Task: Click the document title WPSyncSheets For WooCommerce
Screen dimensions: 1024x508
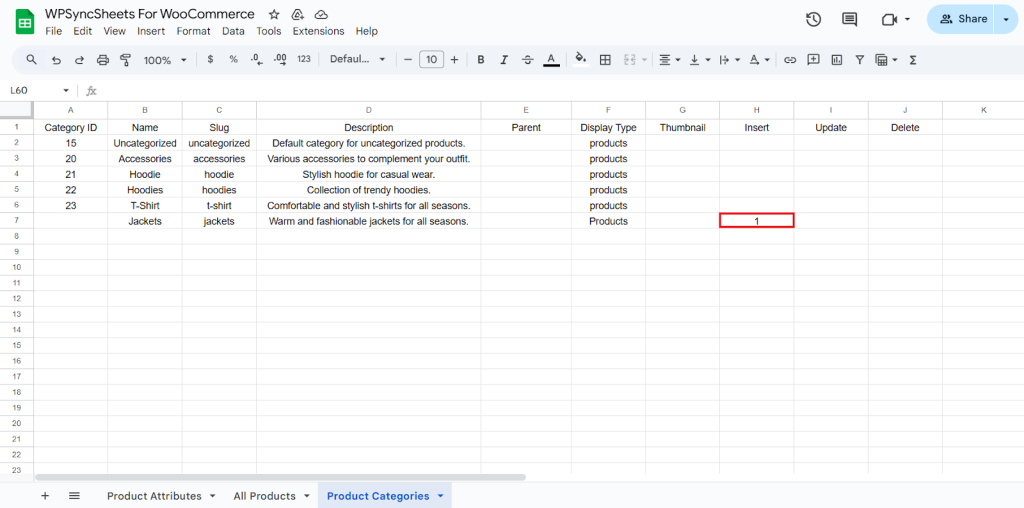Action: coord(150,14)
